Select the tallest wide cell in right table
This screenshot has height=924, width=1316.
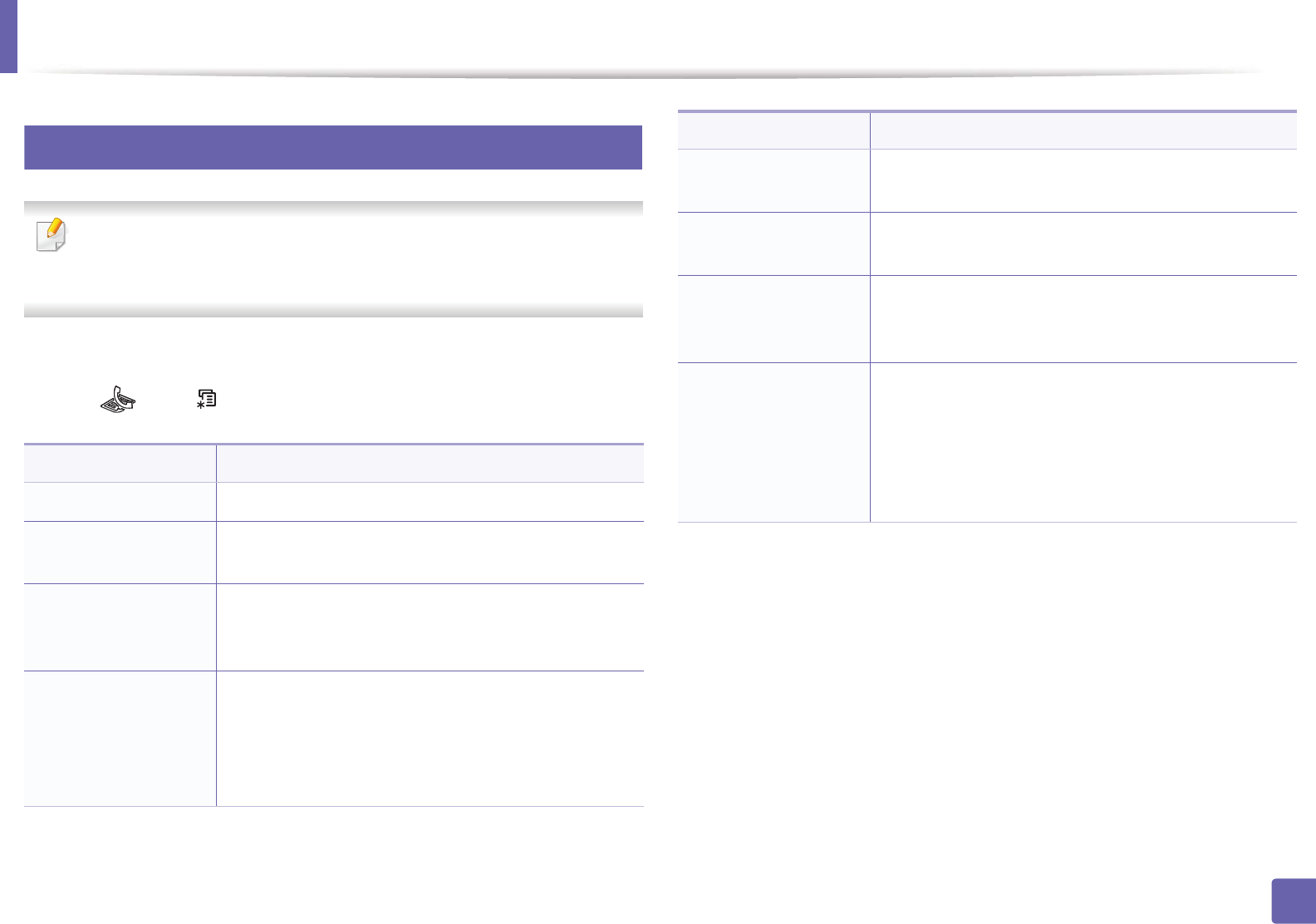click(1083, 442)
